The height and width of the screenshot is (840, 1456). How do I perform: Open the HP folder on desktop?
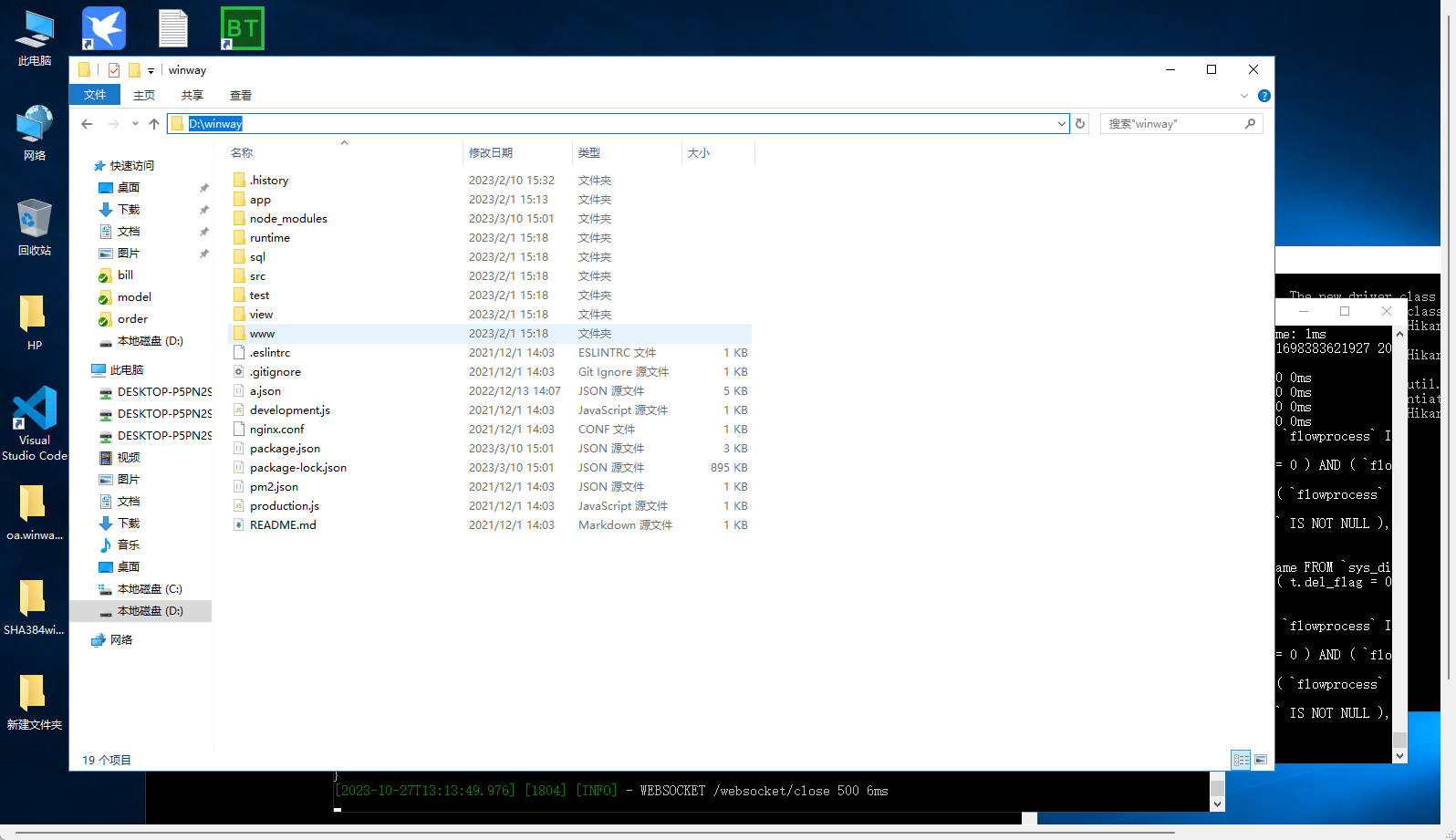click(35, 323)
